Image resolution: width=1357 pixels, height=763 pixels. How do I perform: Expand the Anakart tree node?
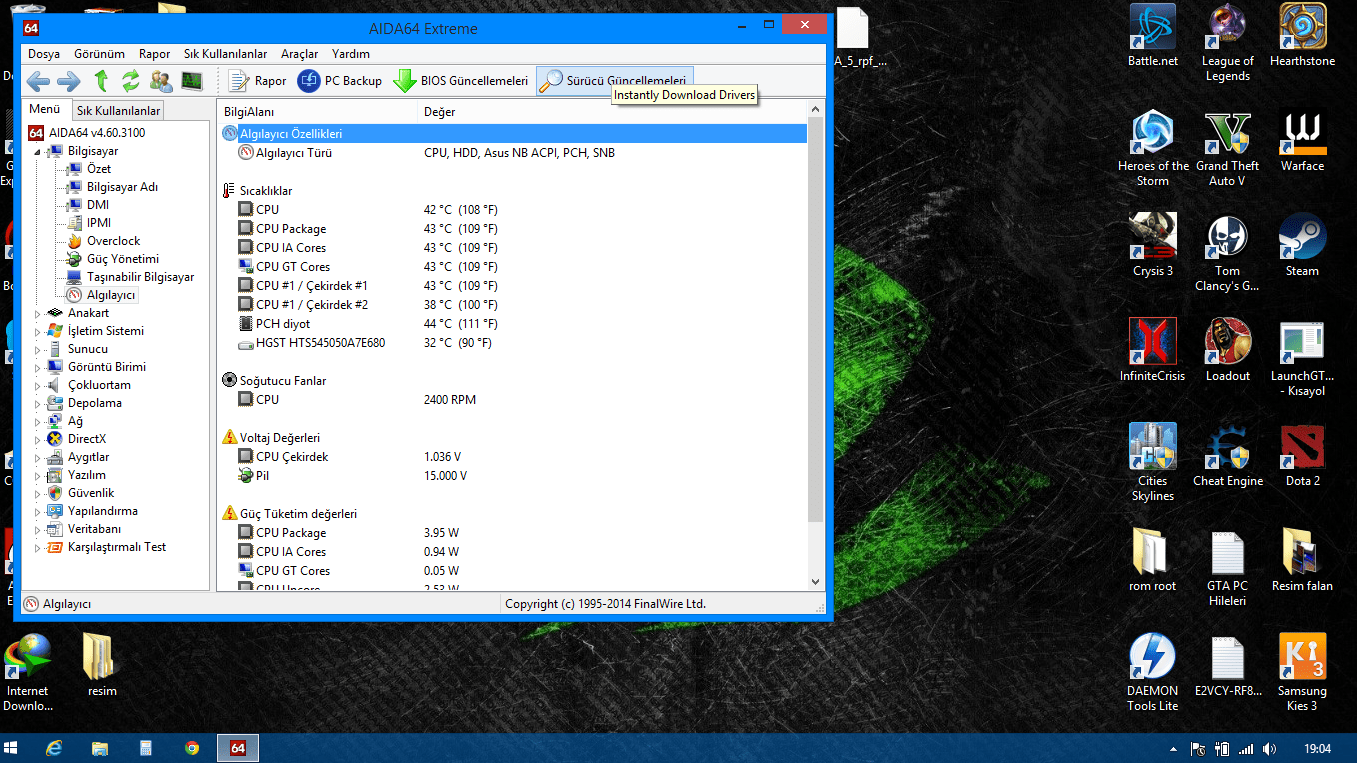pos(39,313)
